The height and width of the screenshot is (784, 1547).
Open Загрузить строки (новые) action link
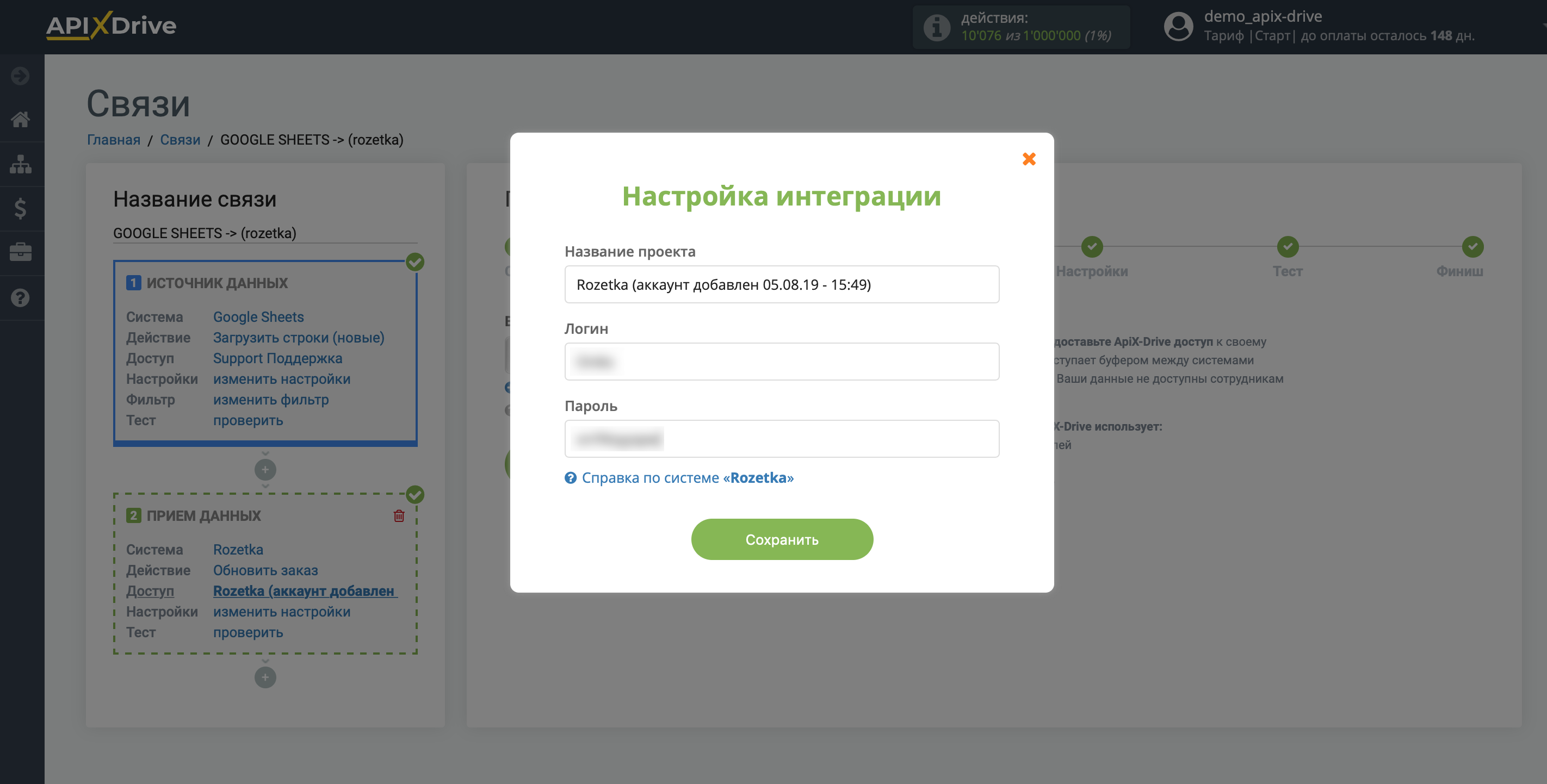[299, 338]
